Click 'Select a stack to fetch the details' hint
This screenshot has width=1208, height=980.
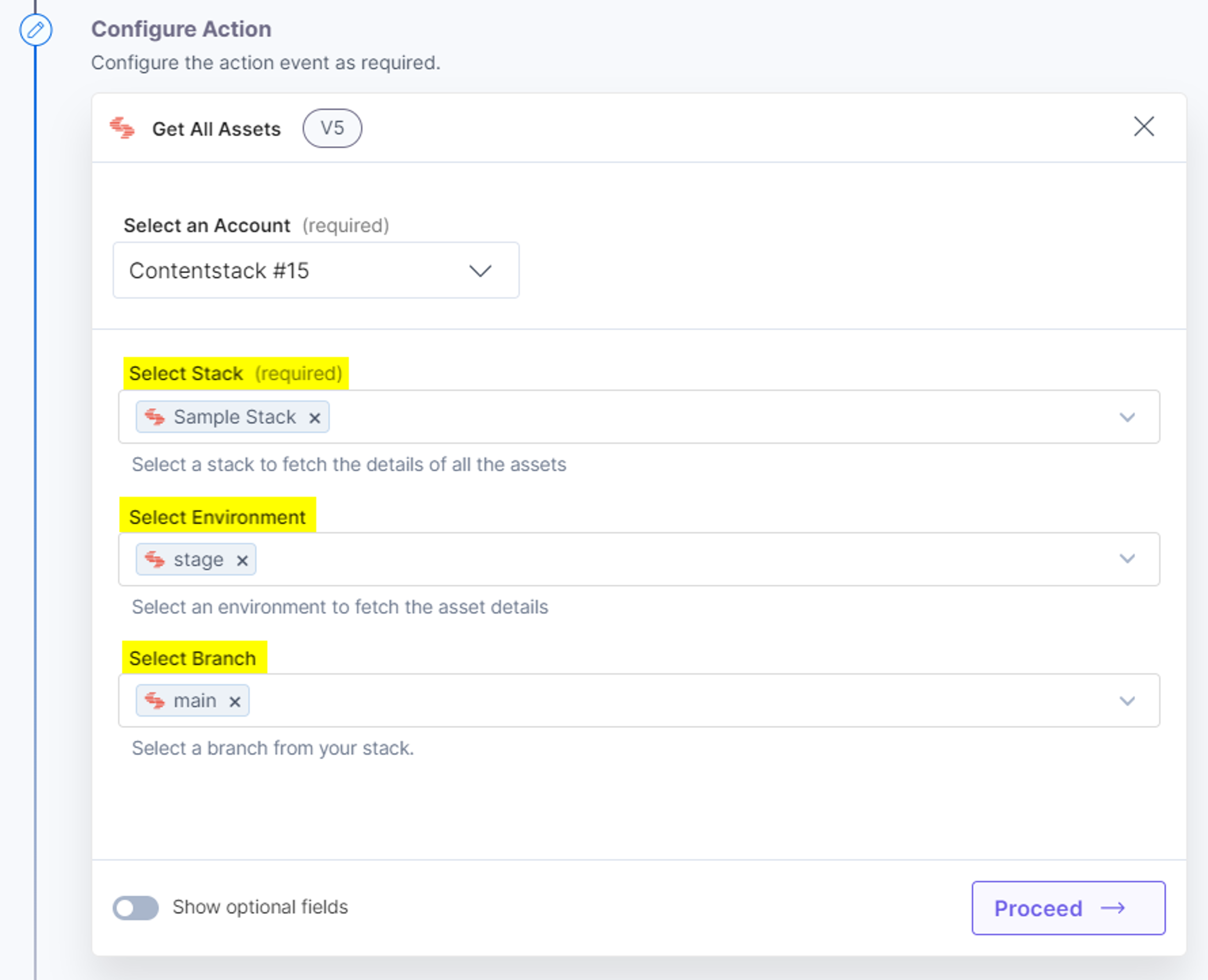349,465
